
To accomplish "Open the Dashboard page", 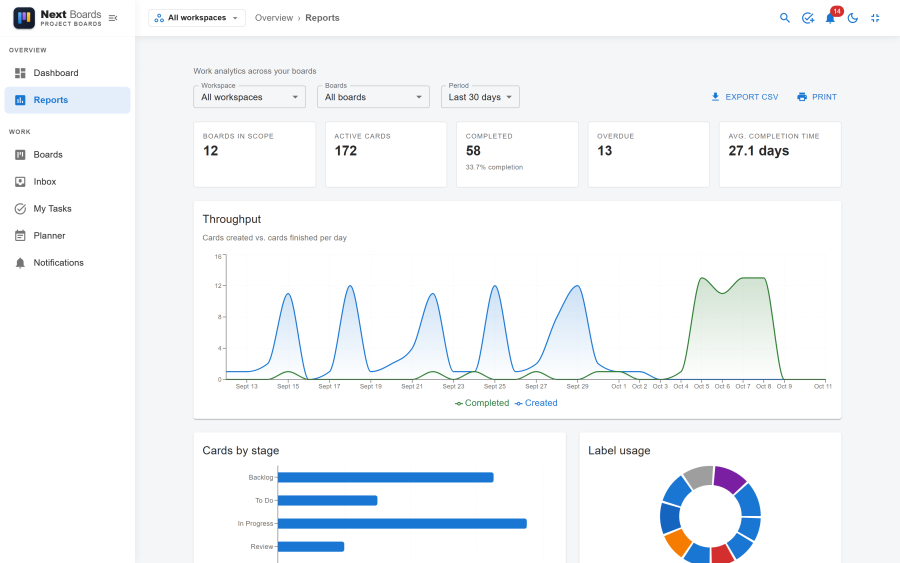I will click(x=67, y=73).
